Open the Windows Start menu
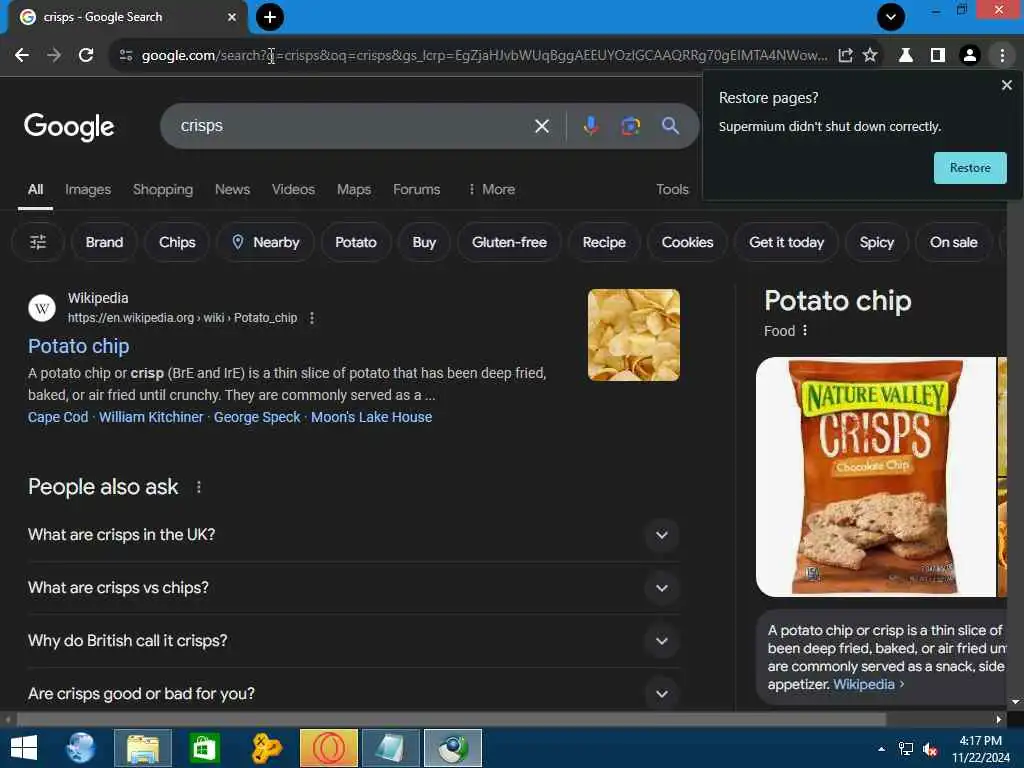The height and width of the screenshot is (768, 1024). pyautogui.click(x=24, y=748)
